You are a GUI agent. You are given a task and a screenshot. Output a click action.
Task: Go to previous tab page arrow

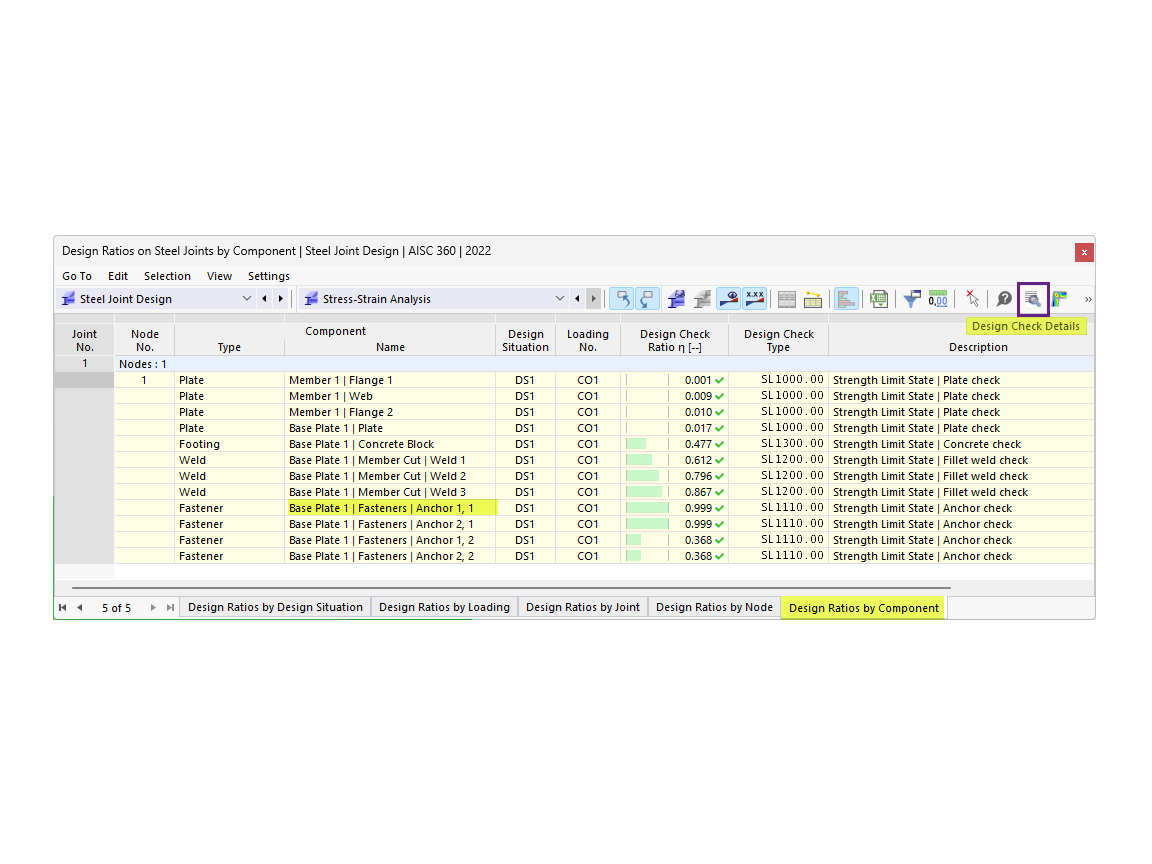[x=79, y=608]
